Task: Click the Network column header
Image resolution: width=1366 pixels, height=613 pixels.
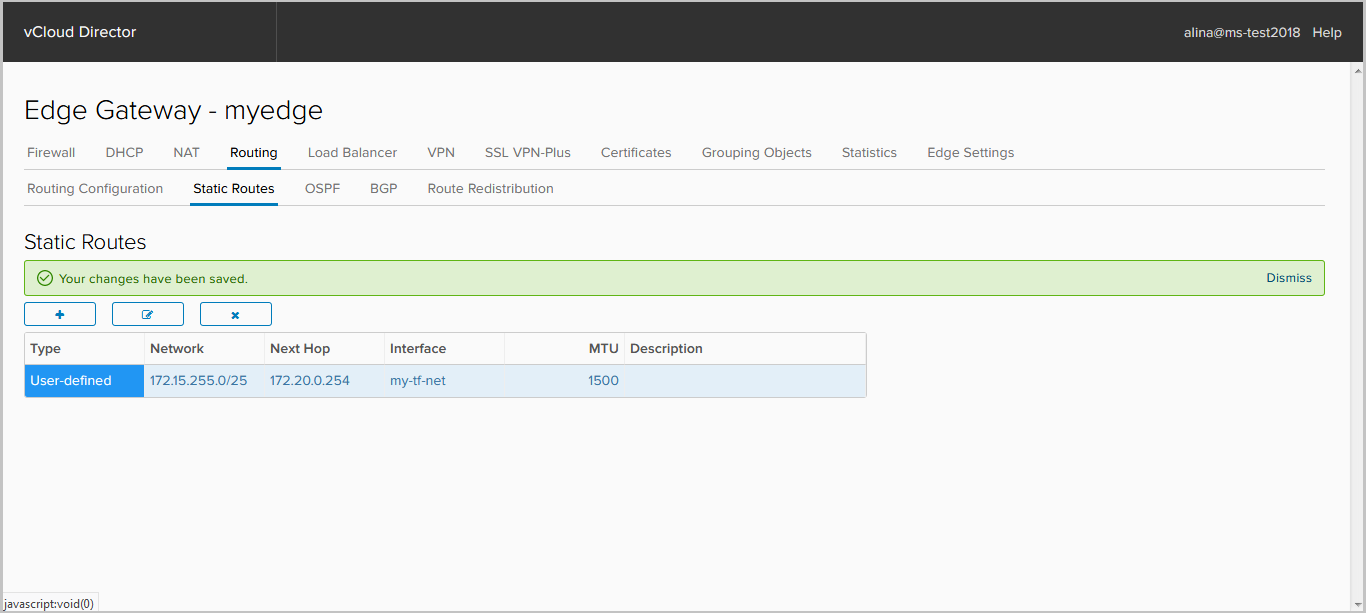Action: click(x=177, y=349)
